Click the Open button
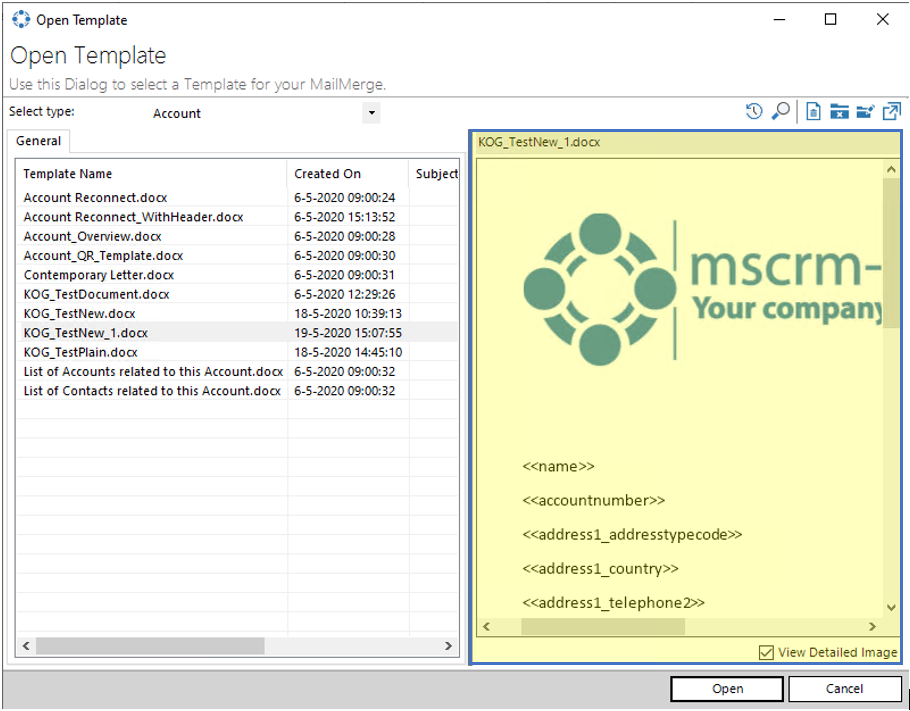This screenshot has height=711, width=910. tap(727, 689)
